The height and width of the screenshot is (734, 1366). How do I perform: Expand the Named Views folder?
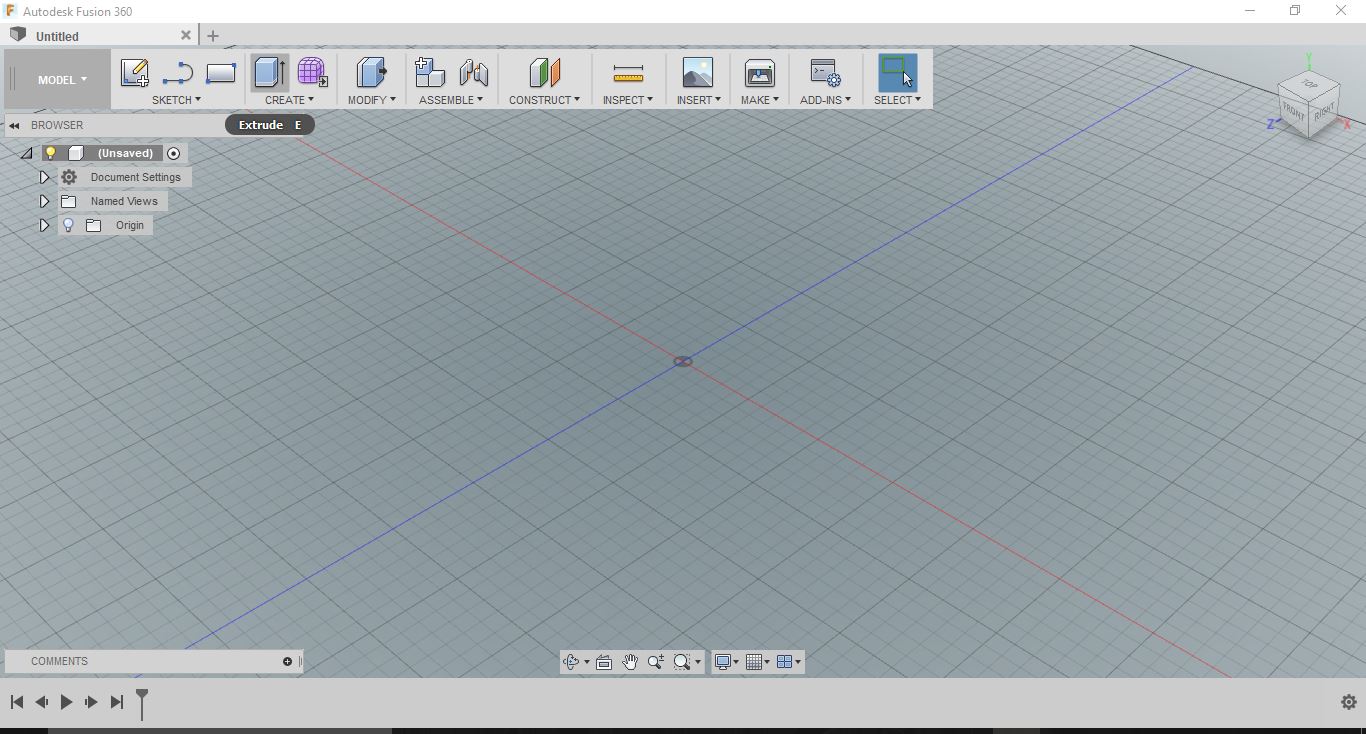pyautogui.click(x=44, y=201)
